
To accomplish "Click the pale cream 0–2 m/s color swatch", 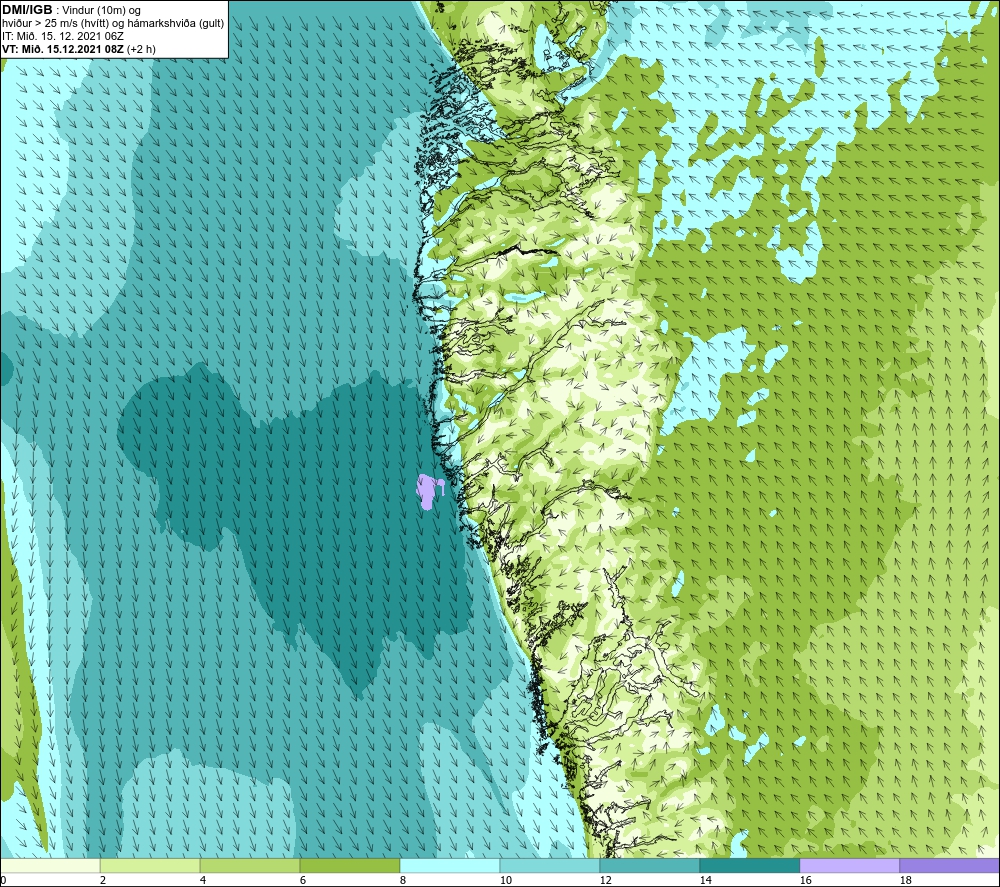I will 50,865.
